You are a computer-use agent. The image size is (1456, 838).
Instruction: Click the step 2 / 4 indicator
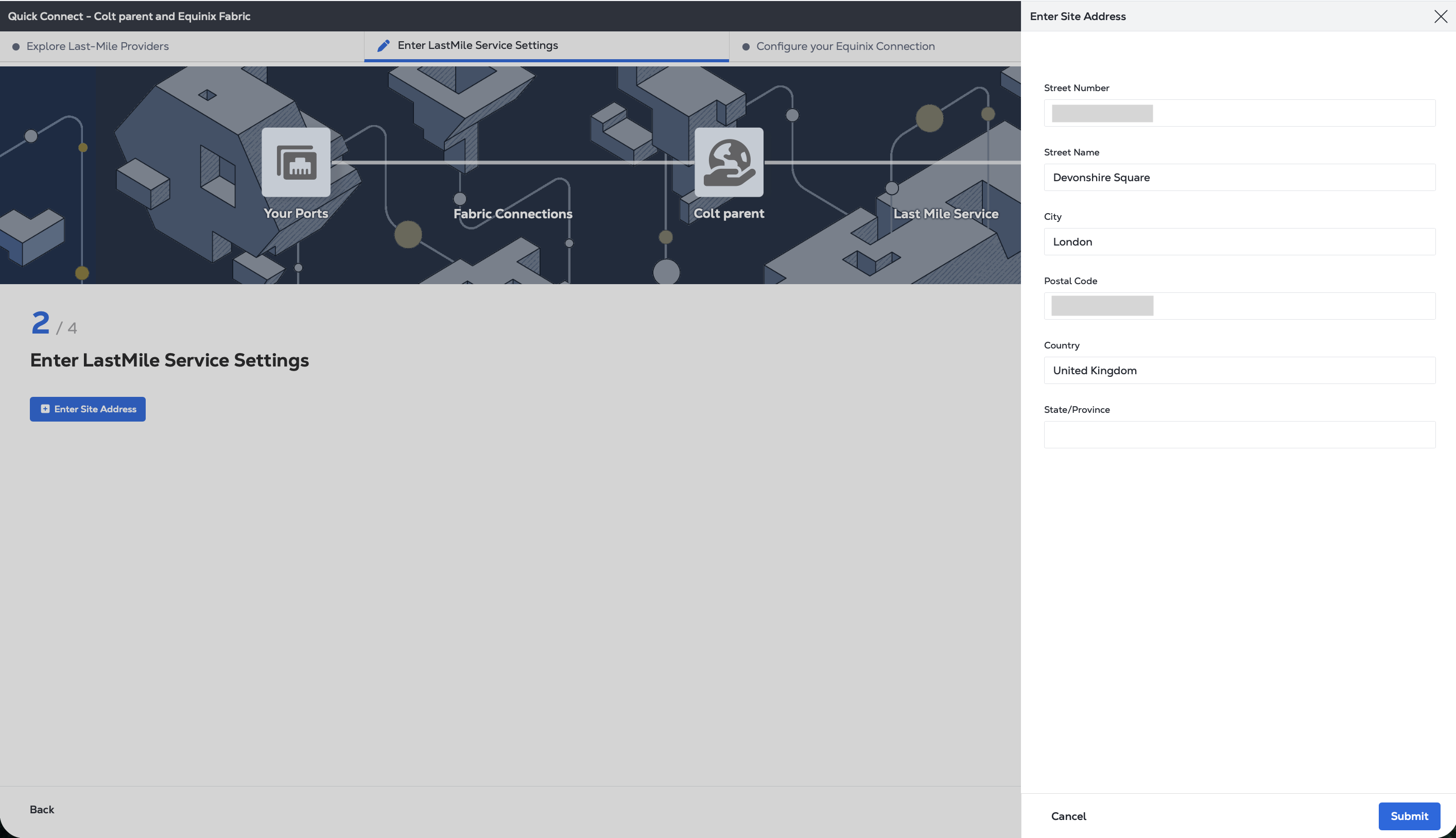point(54,323)
